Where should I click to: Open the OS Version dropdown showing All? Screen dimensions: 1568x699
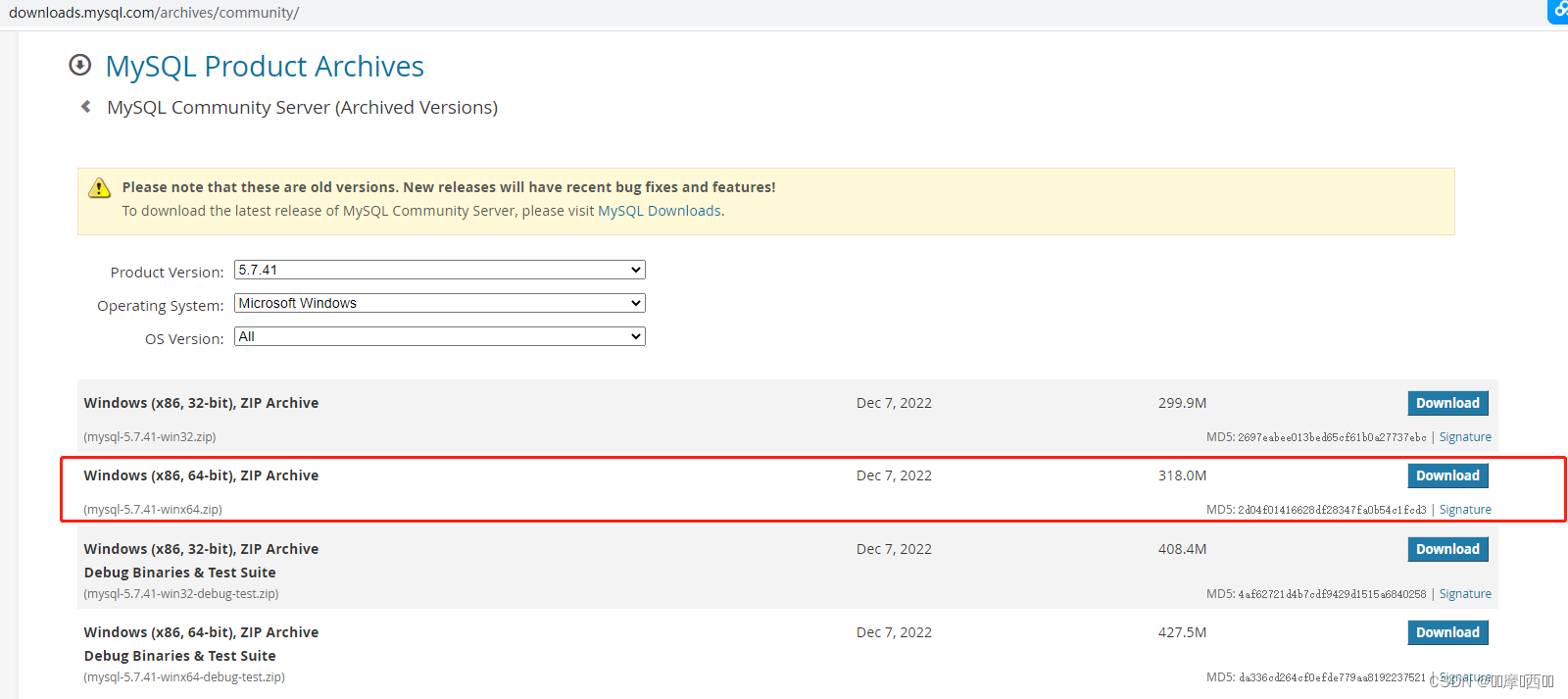coord(440,336)
